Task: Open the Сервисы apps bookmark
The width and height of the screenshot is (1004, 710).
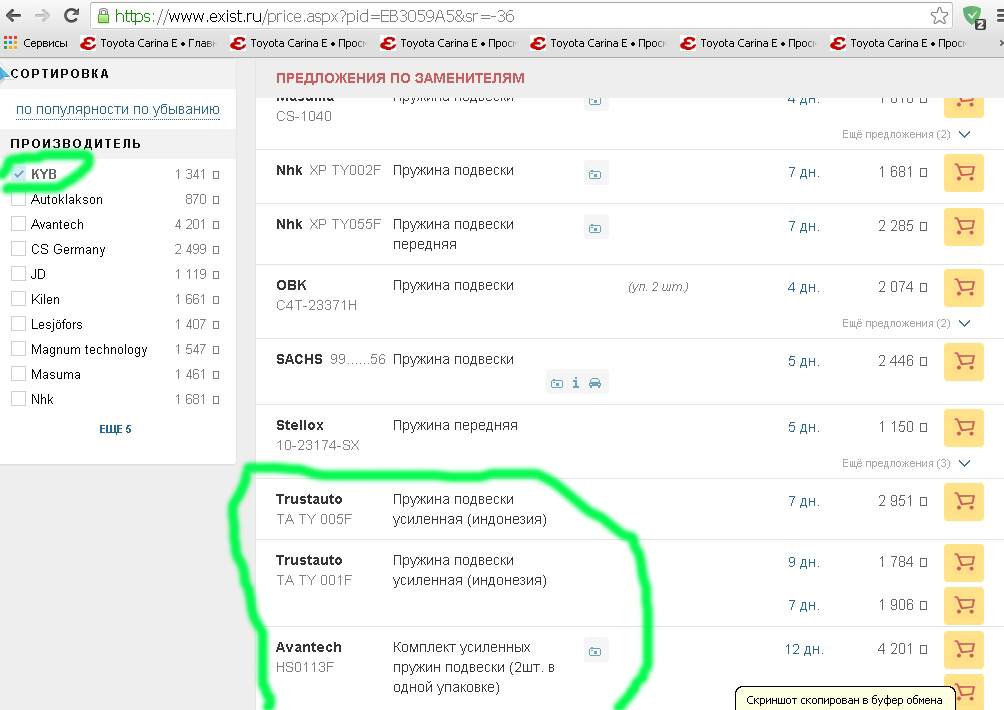Action: click(36, 43)
